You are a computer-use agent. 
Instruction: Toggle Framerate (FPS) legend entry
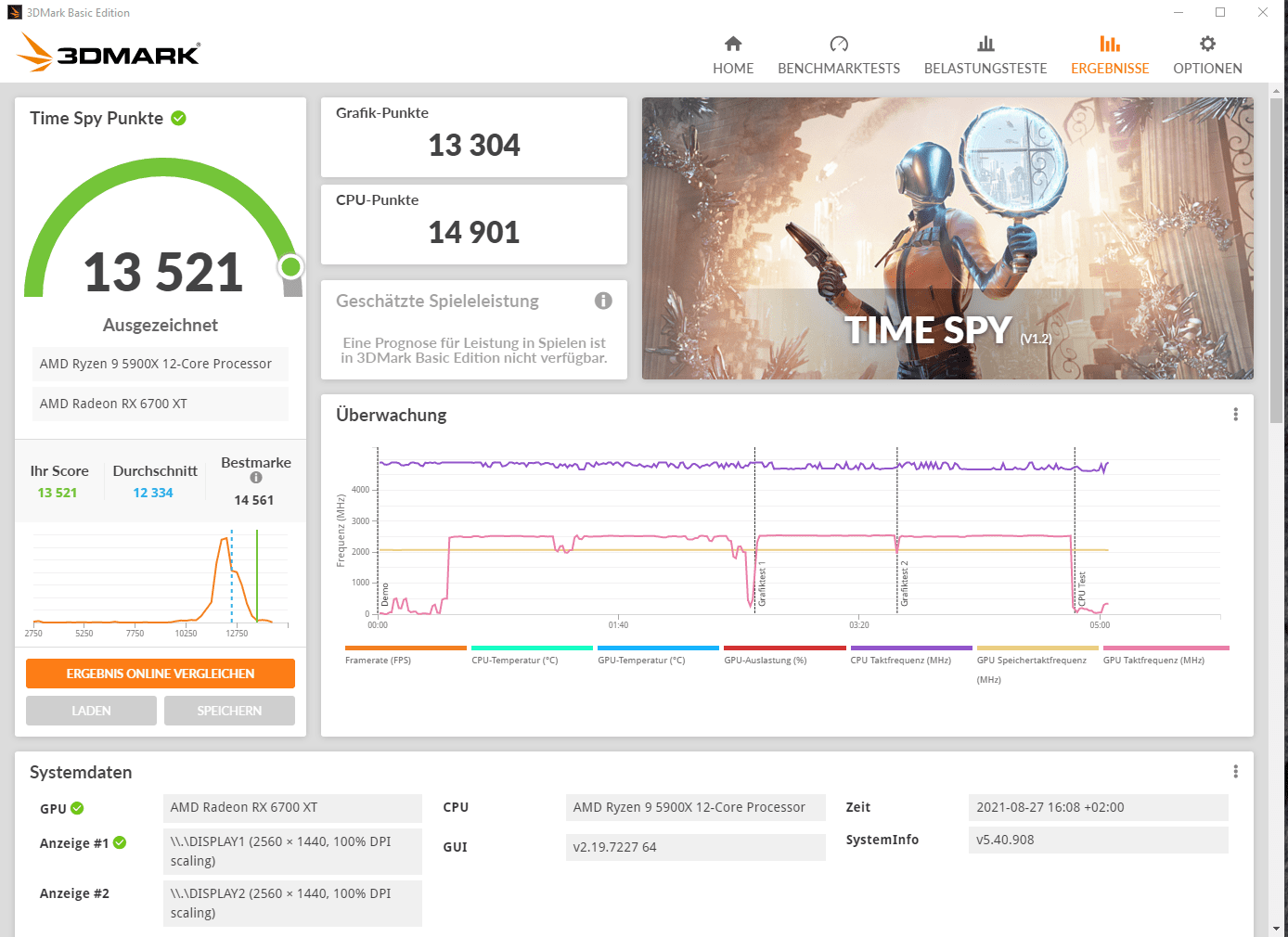[406, 655]
